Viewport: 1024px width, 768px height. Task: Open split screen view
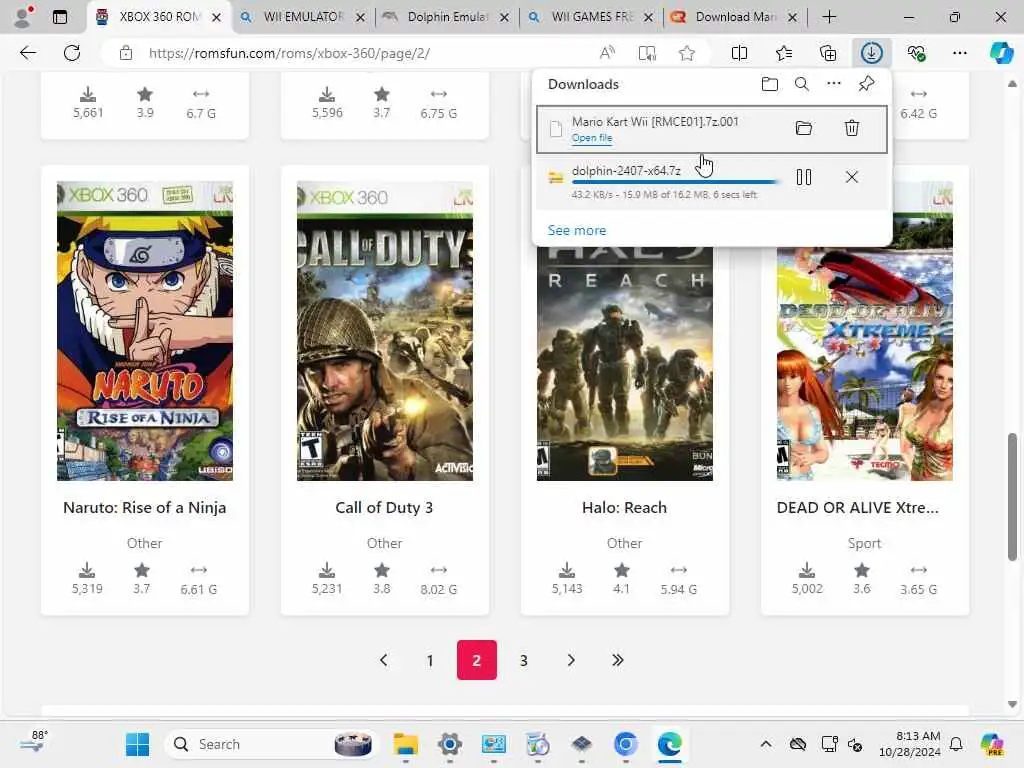[739, 53]
